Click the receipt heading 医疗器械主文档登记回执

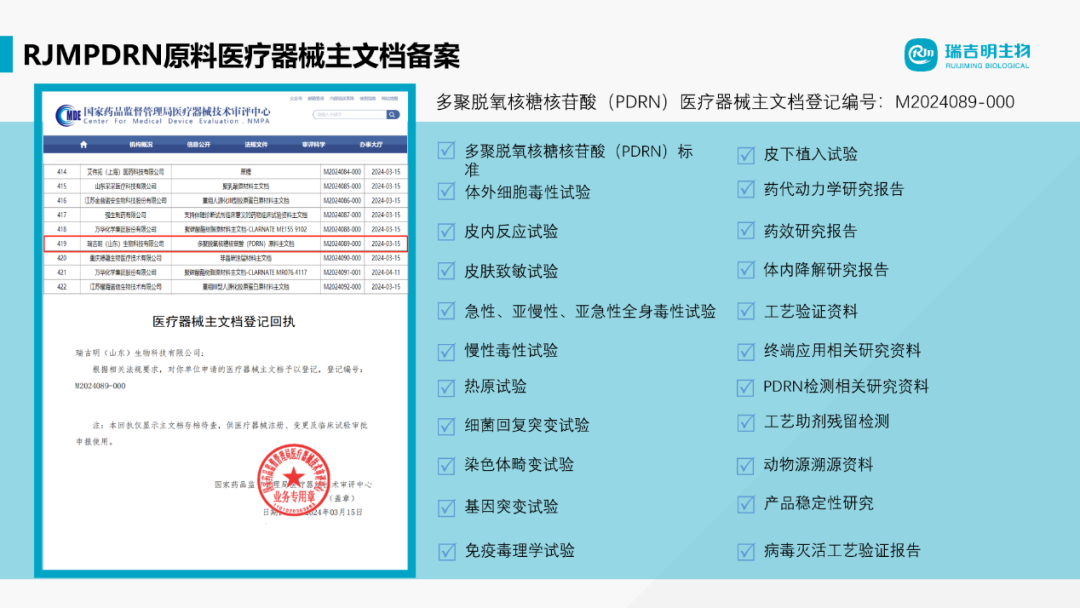coord(223,322)
